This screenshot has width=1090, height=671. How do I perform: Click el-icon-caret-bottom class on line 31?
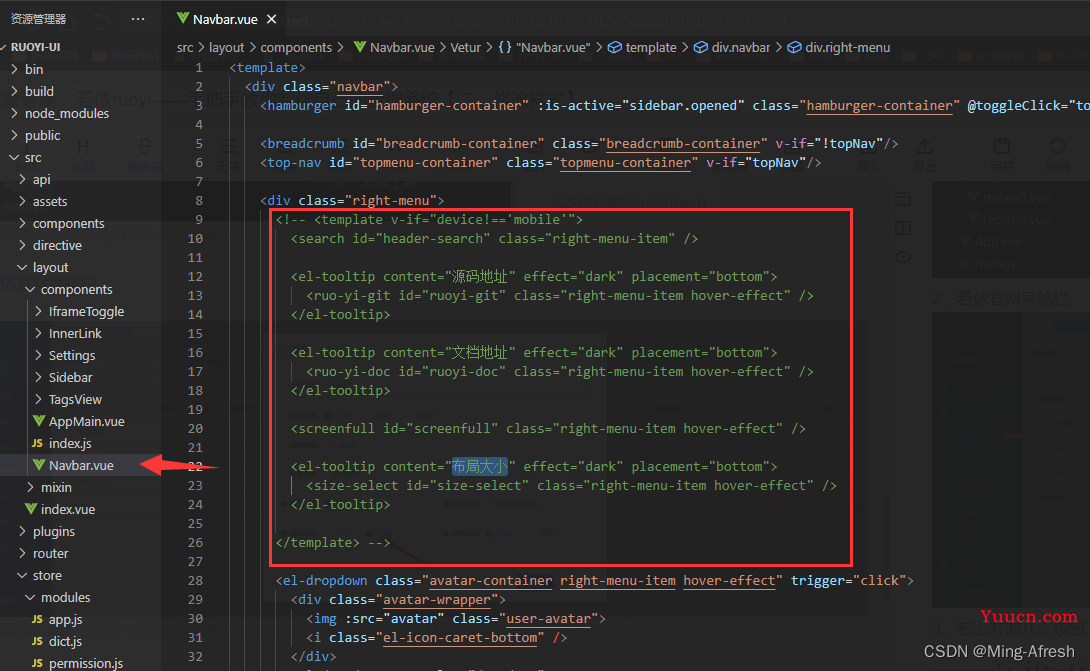pos(460,638)
